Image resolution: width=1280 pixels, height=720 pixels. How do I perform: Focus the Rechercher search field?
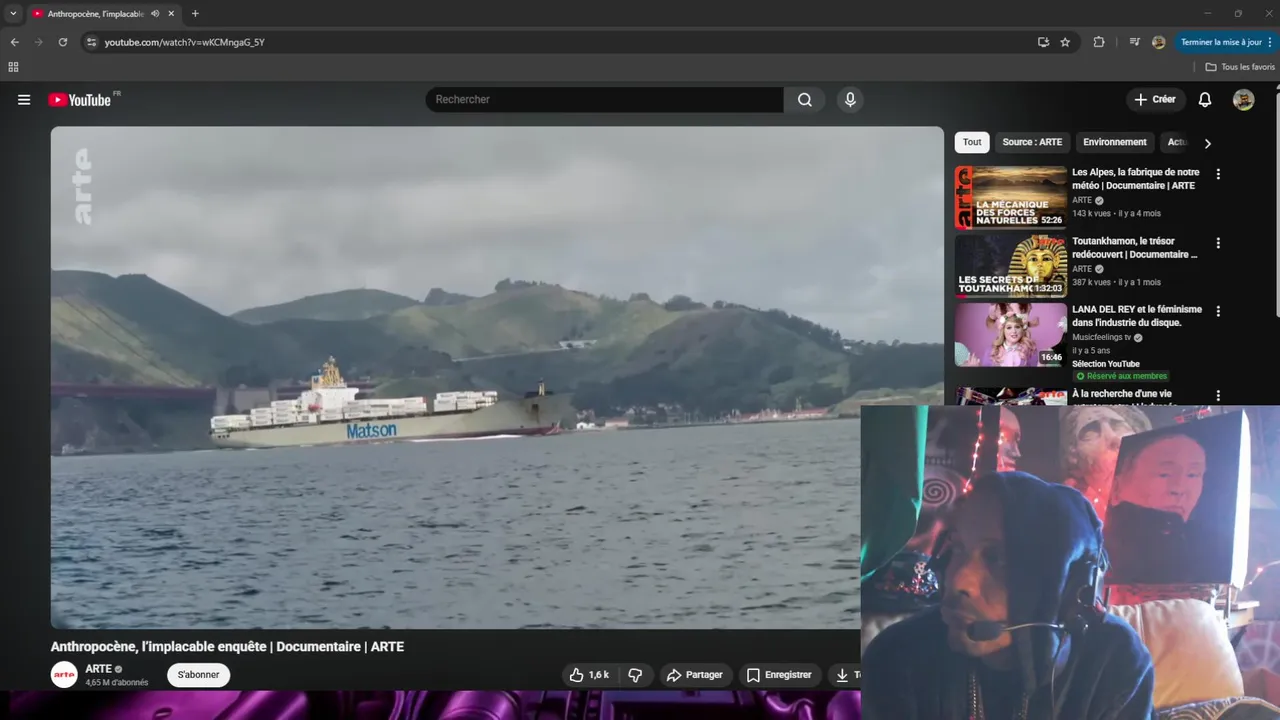[x=604, y=100]
